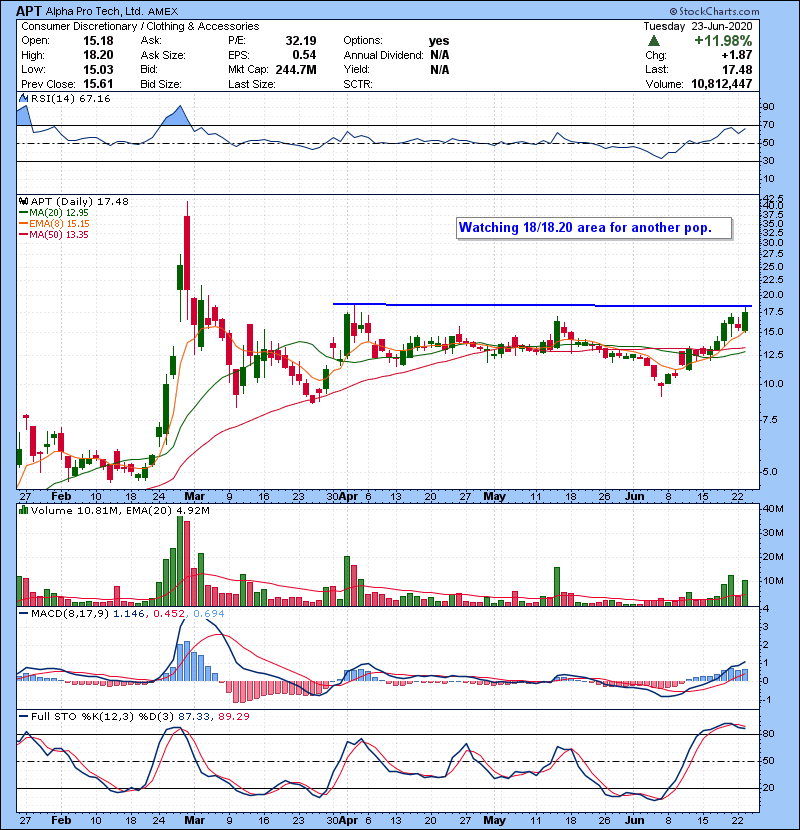
Task: Click the Options value 'yes'
Action: click(x=439, y=41)
